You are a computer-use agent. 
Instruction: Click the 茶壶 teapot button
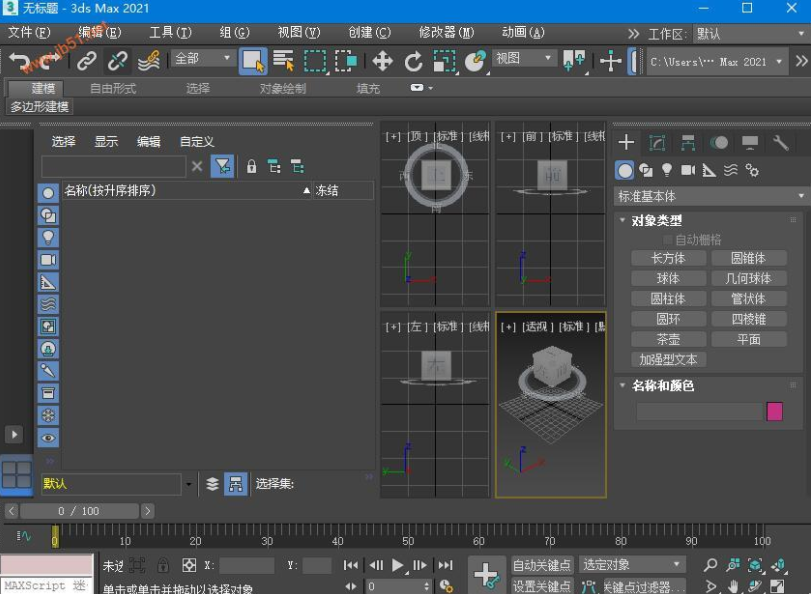(x=668, y=339)
